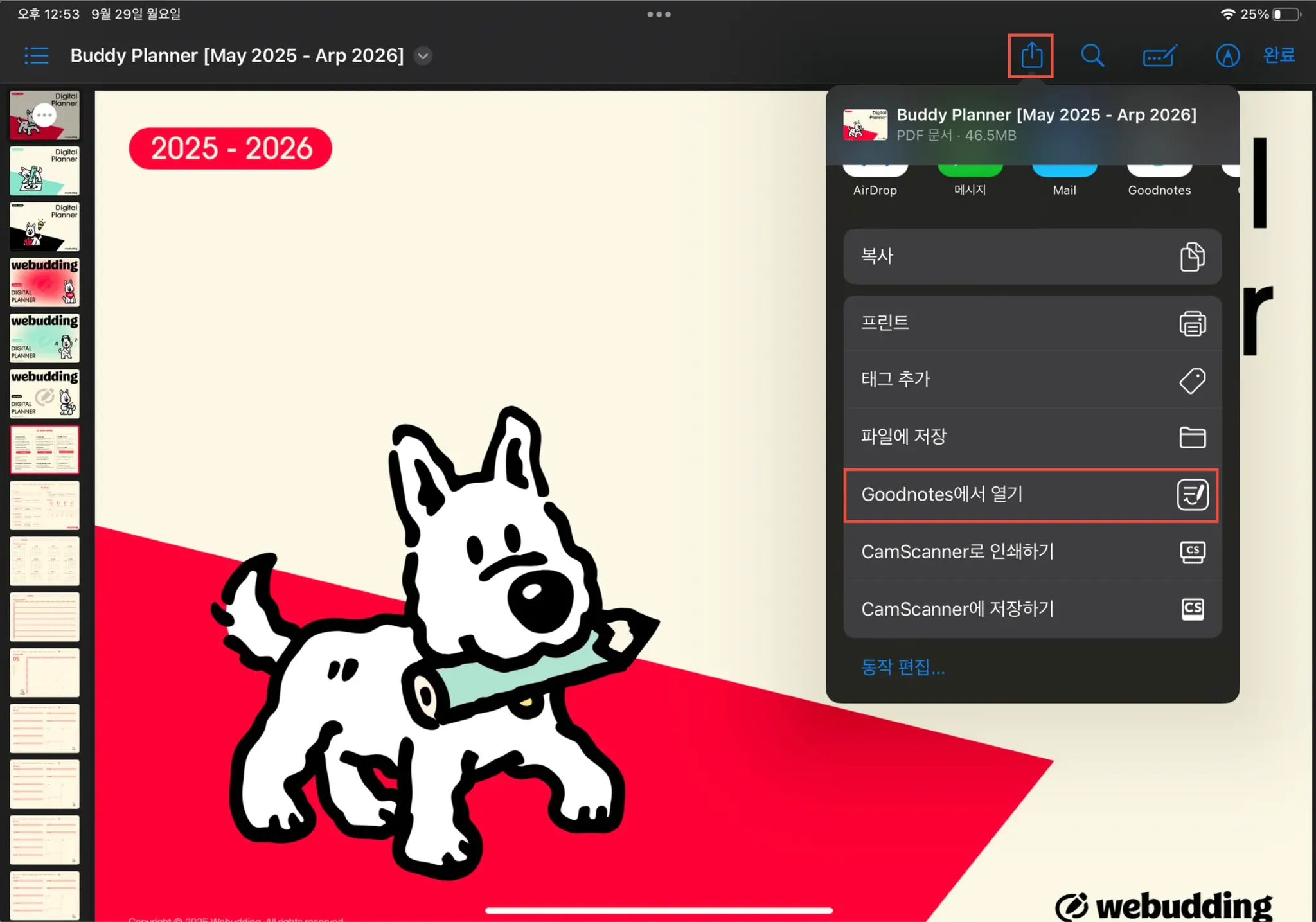Viewport: 1316px width, 922px height.
Task: Choose 파일에 저장 option
Action: (x=1032, y=437)
